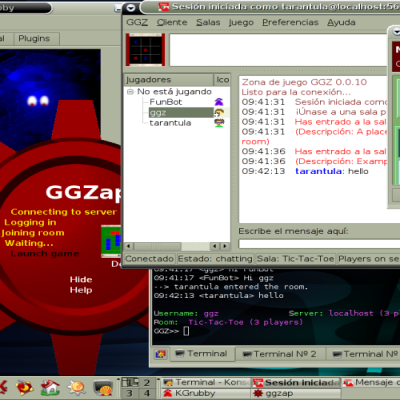Select player ggz in the list
Viewport: 400px width, 400px height.
181,113
